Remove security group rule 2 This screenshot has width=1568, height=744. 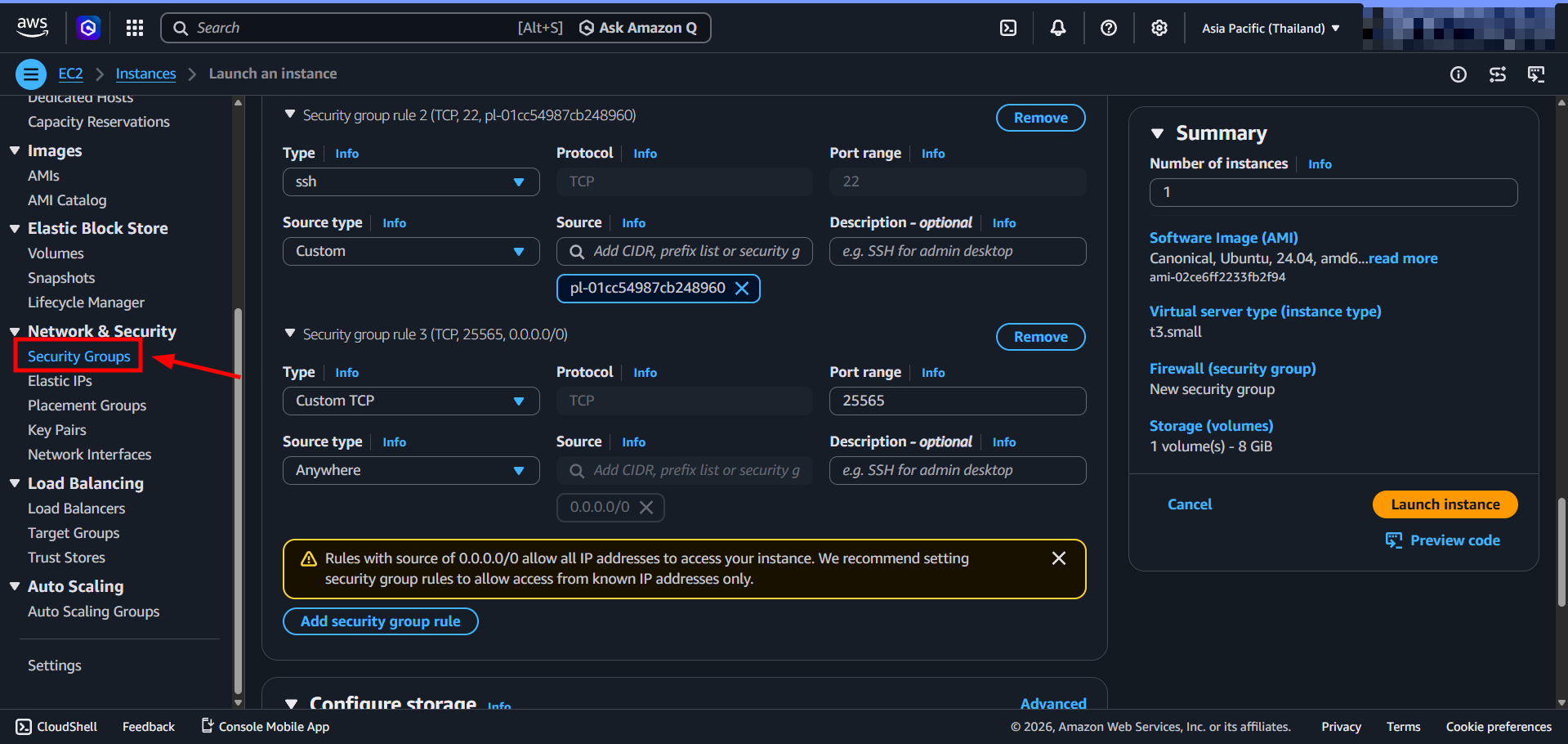(1040, 118)
